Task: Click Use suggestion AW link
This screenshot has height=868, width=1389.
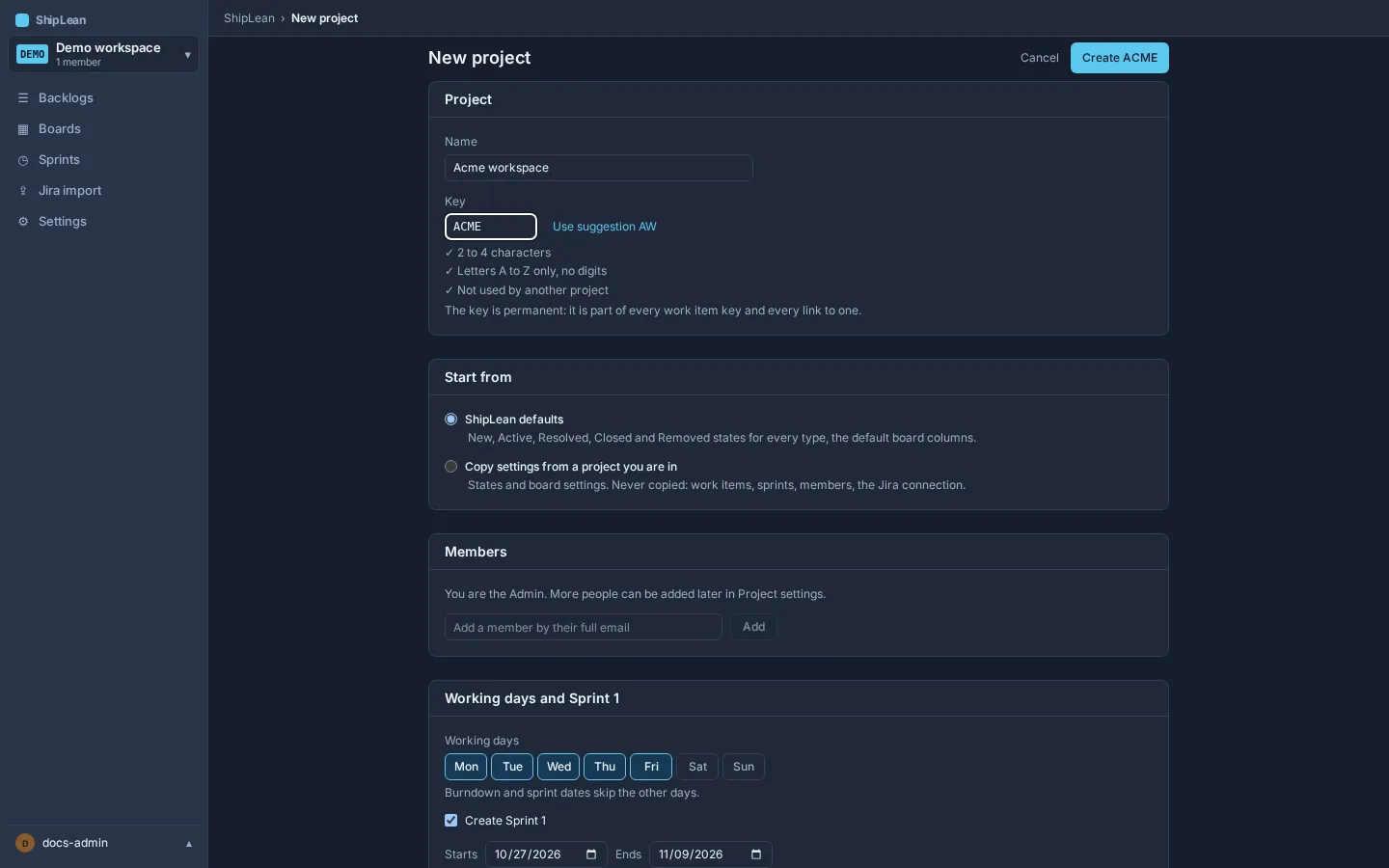Action: (x=605, y=227)
